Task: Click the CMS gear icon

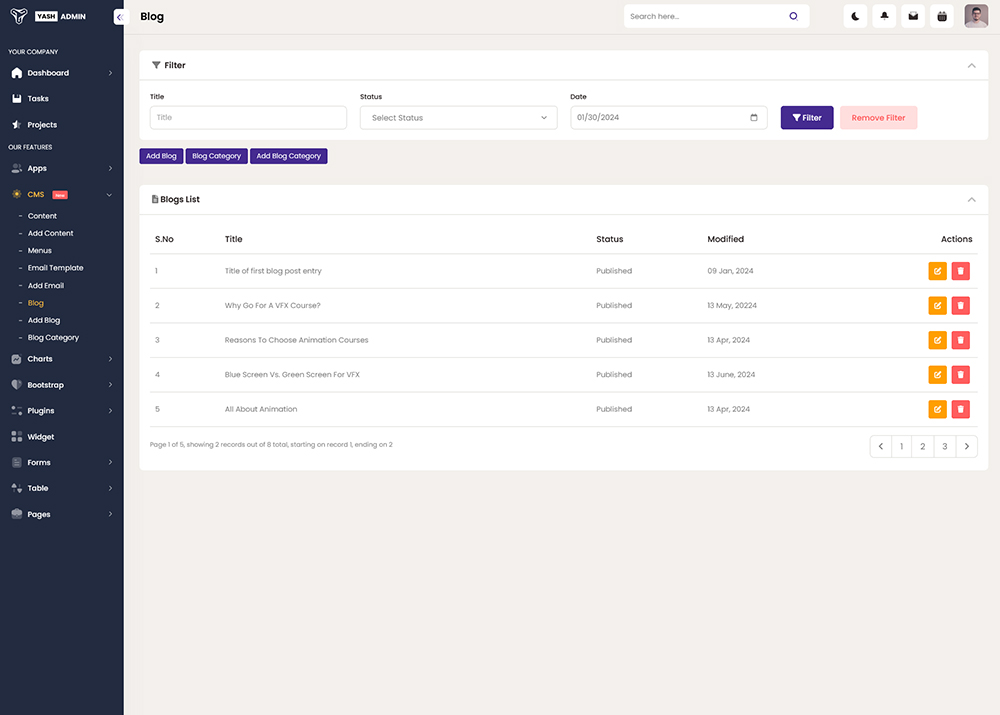Action: tap(17, 194)
